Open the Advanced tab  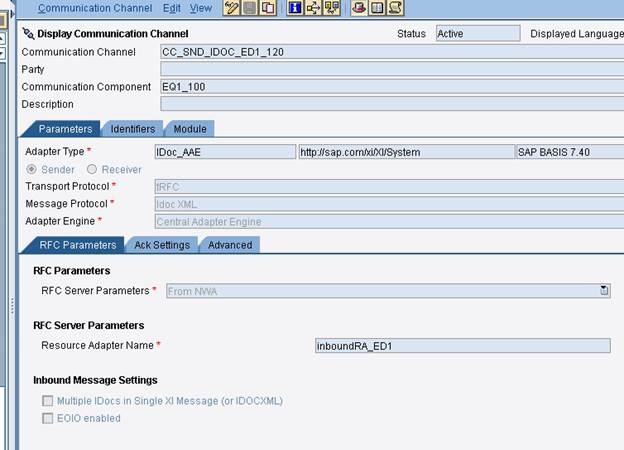(x=230, y=245)
